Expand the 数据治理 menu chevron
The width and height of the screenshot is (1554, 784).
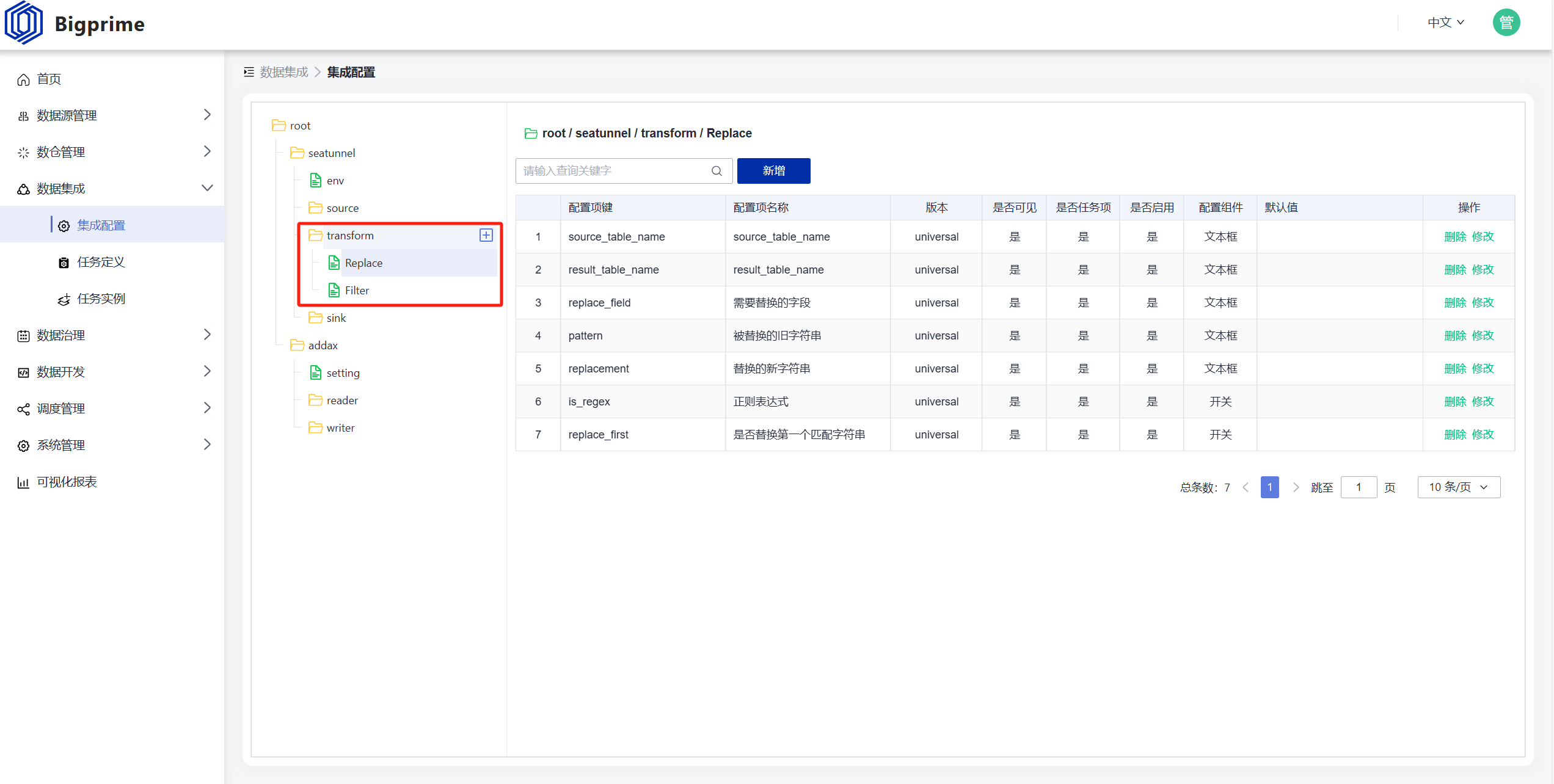[x=207, y=335]
